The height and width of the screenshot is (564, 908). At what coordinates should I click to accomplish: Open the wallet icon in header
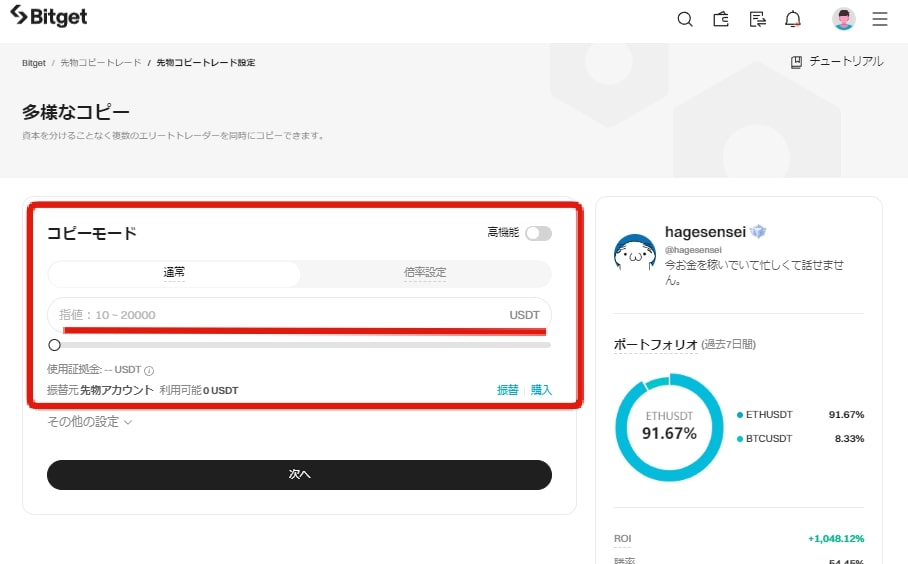click(721, 19)
